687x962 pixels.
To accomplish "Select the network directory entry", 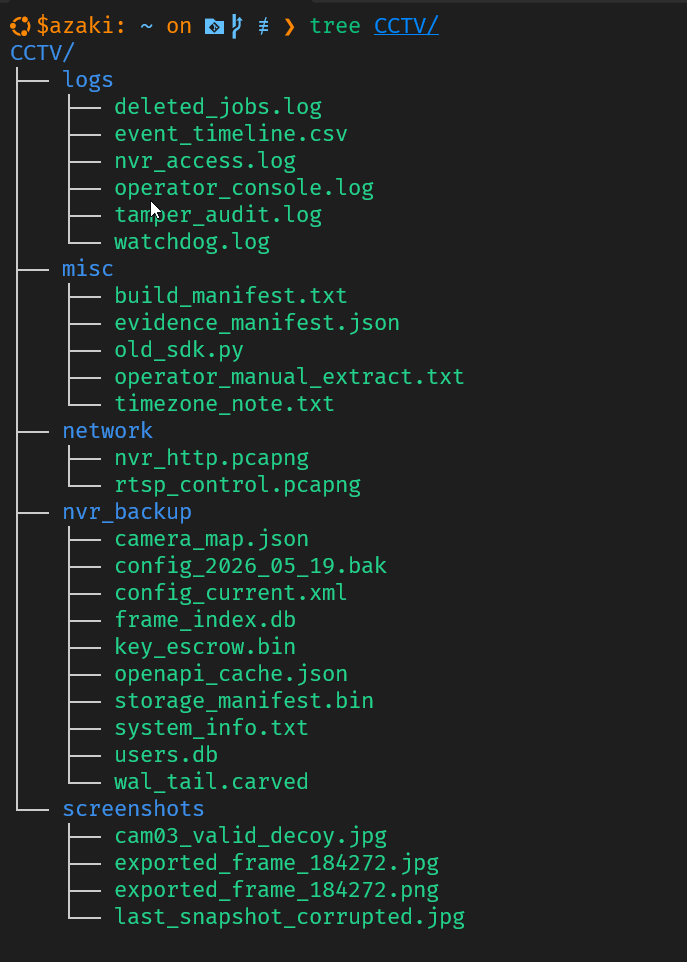I will (107, 431).
